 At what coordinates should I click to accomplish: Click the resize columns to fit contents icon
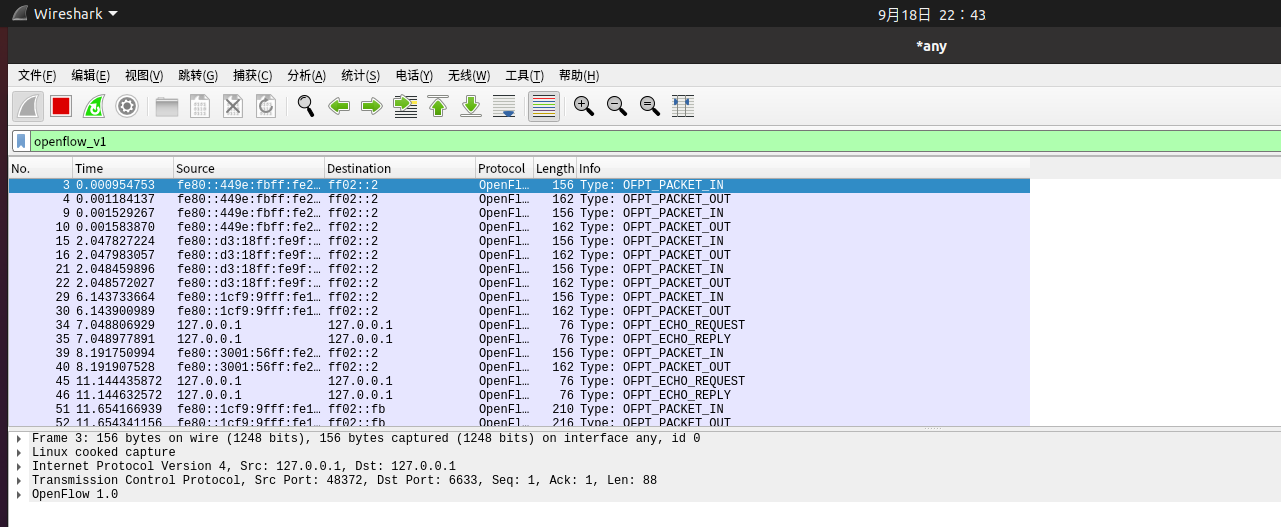tap(683, 106)
